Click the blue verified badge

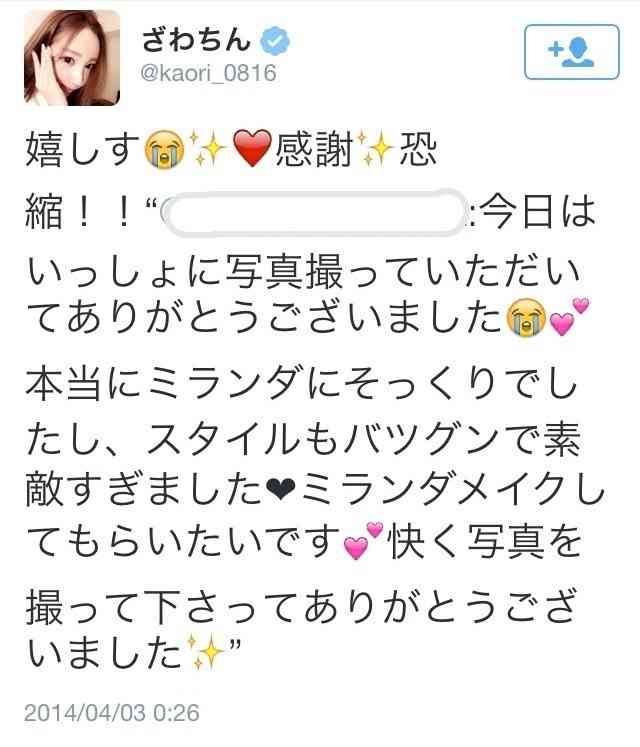point(274,41)
